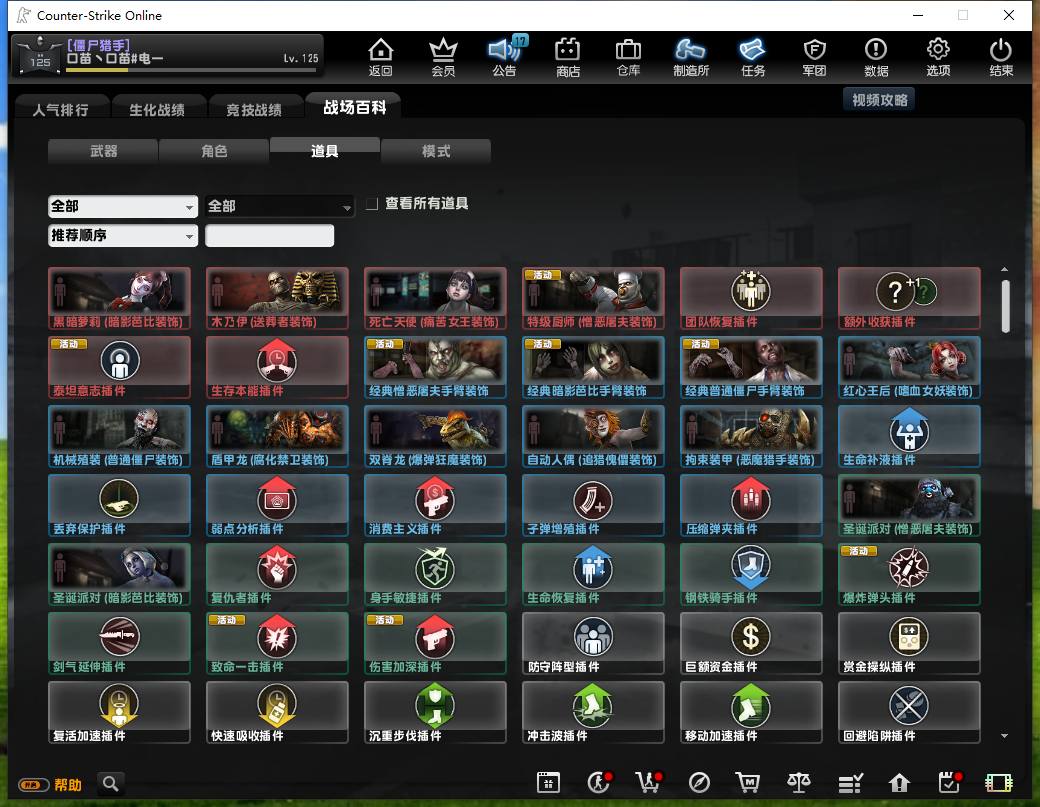
Task: Enable the 查看所有道具 checkbox
Action: click(x=372, y=204)
